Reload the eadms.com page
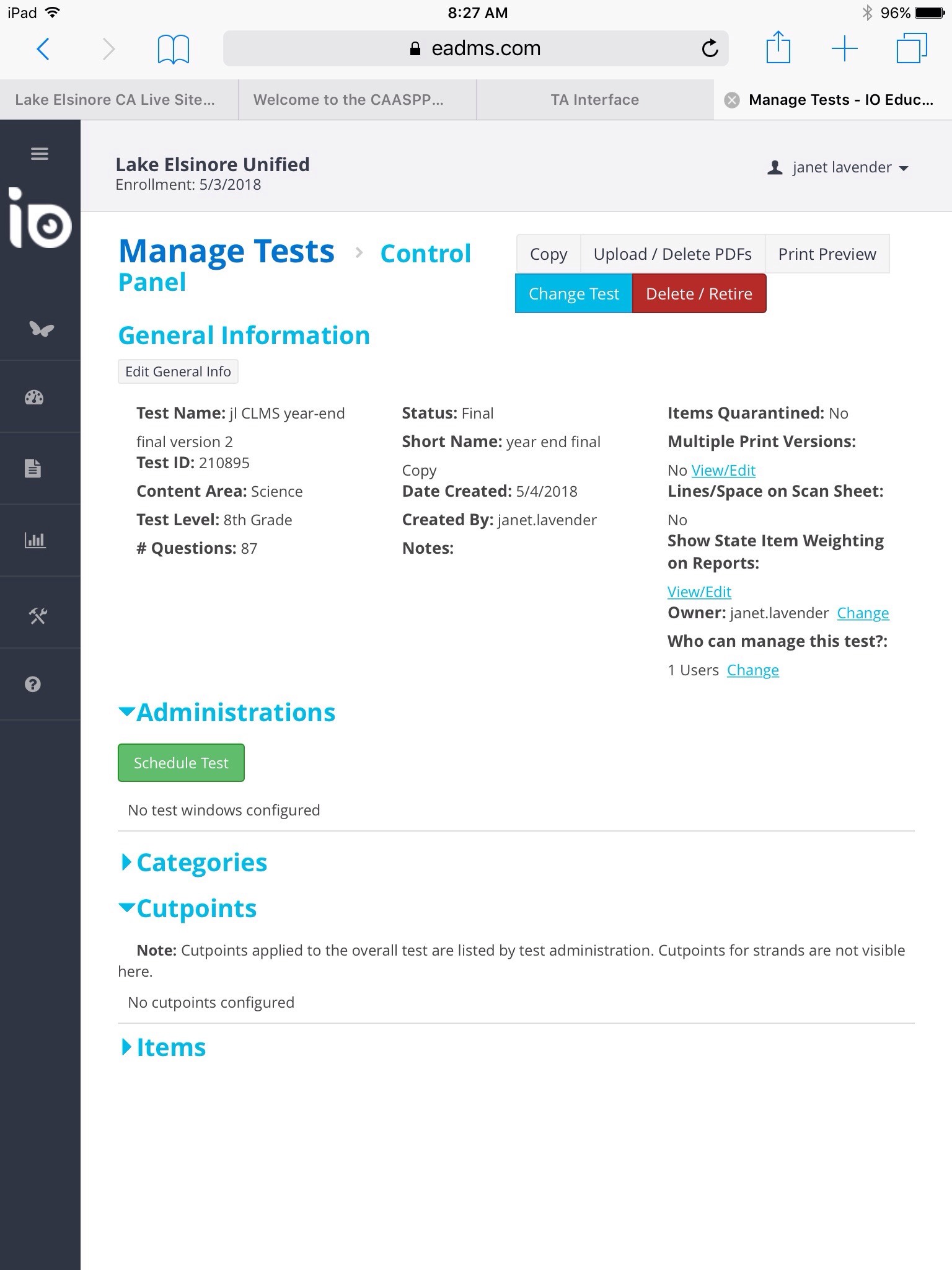Image resolution: width=952 pixels, height=1270 pixels. (710, 48)
